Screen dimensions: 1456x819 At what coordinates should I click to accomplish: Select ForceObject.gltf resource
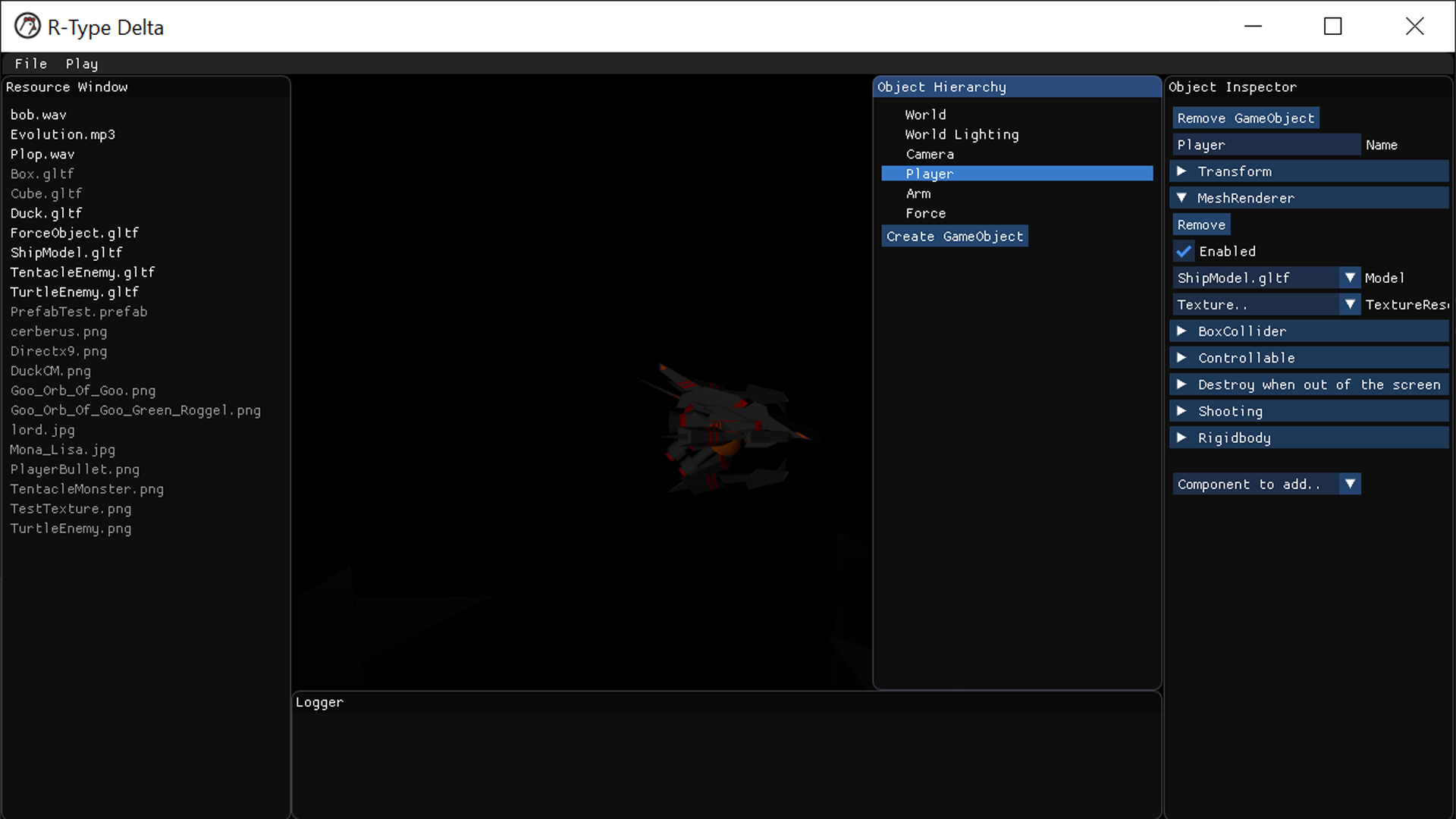point(74,233)
